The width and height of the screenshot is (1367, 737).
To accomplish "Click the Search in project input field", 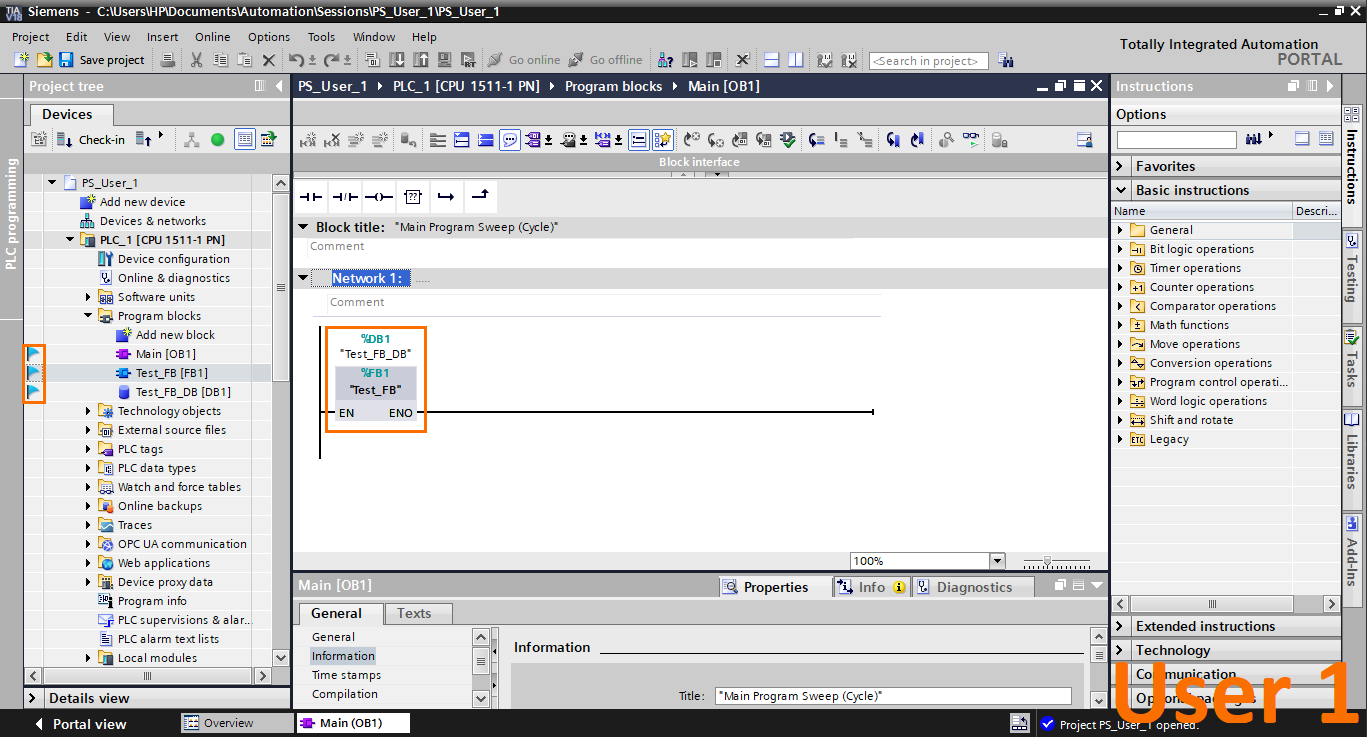I will click(927, 60).
